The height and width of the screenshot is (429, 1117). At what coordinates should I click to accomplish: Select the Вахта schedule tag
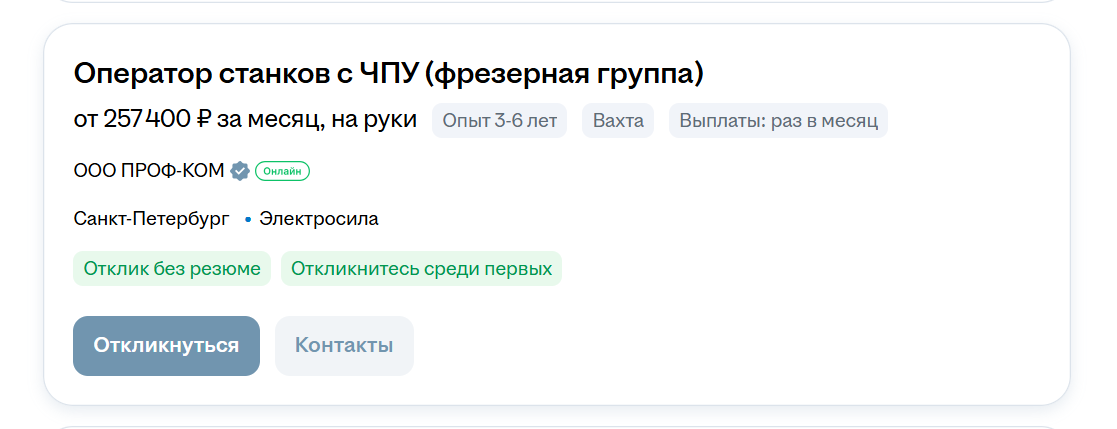point(618,120)
